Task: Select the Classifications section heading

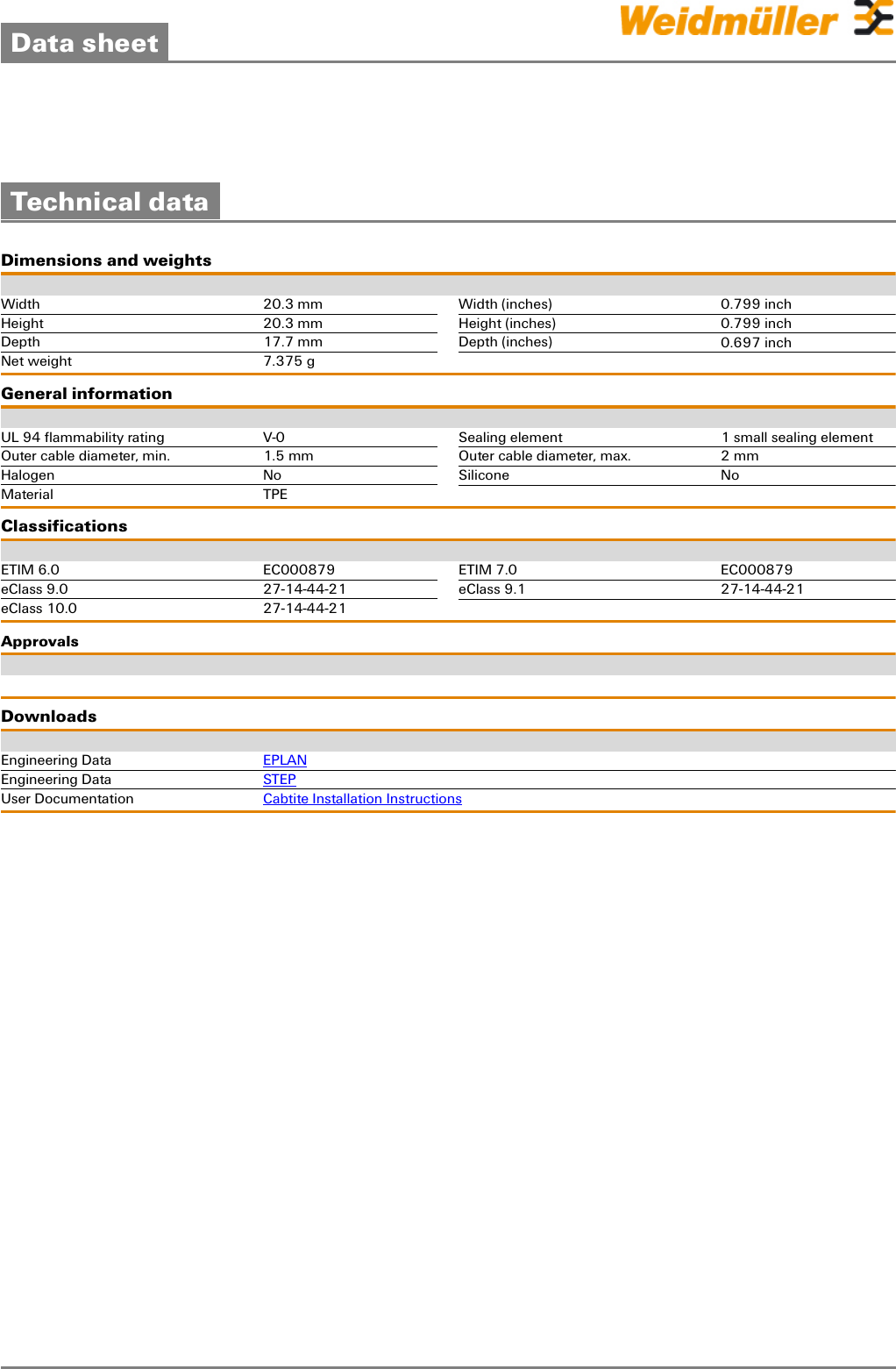Action: coord(64,526)
